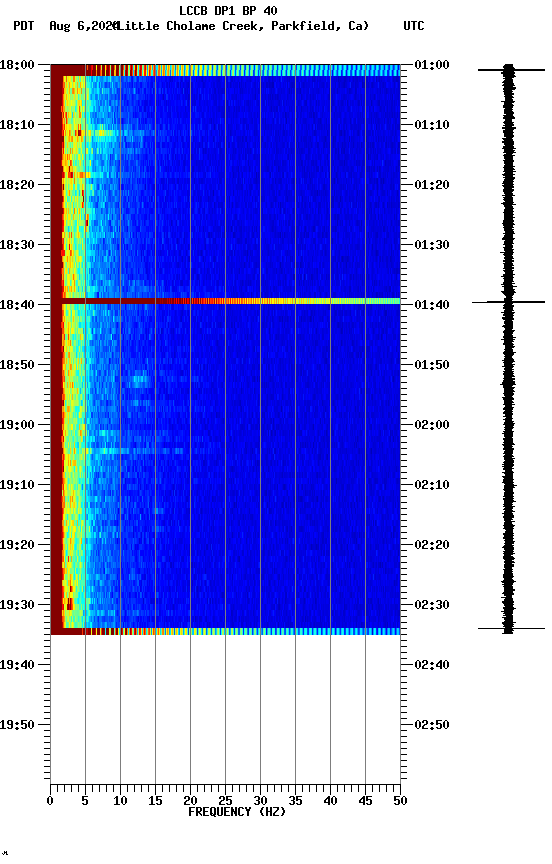Click the waveform spike marker at 01:40
552x864 pixels.
(508, 302)
